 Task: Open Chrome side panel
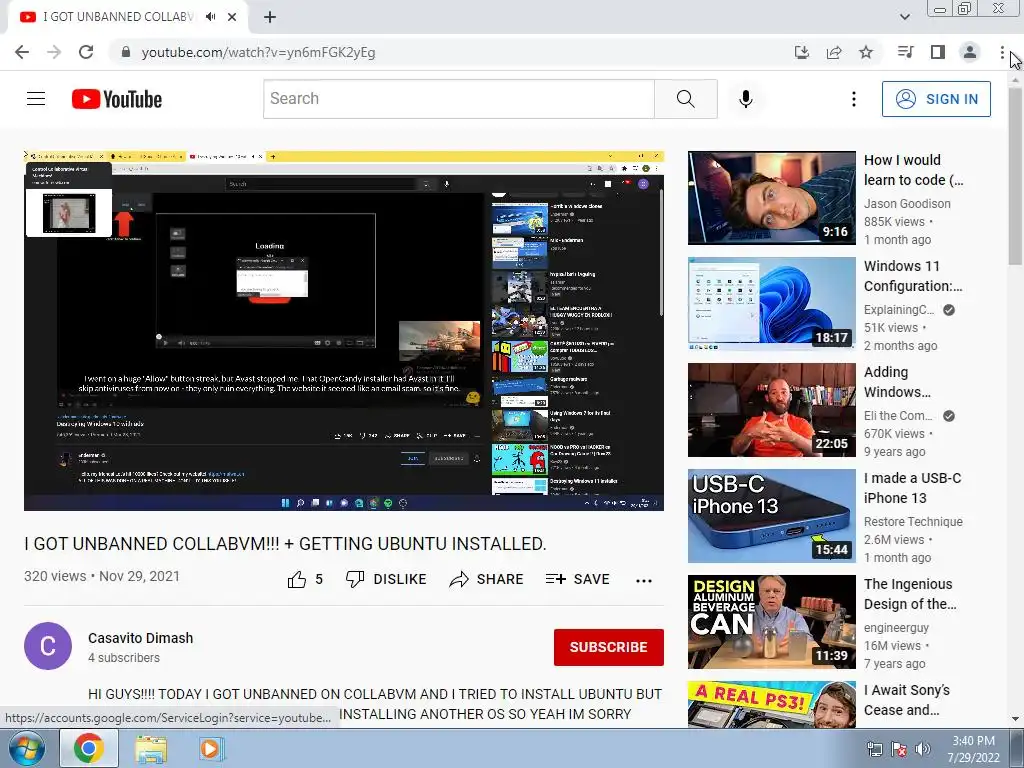[x=938, y=52]
